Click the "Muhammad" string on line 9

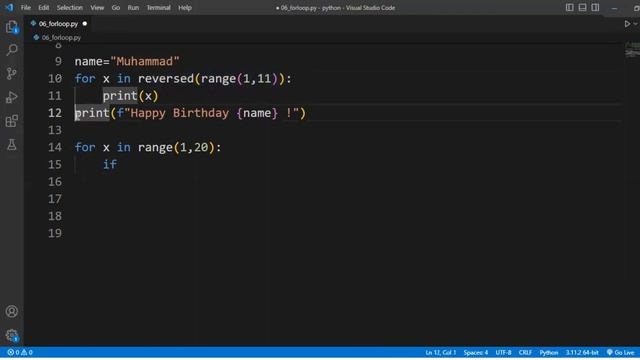pos(145,61)
